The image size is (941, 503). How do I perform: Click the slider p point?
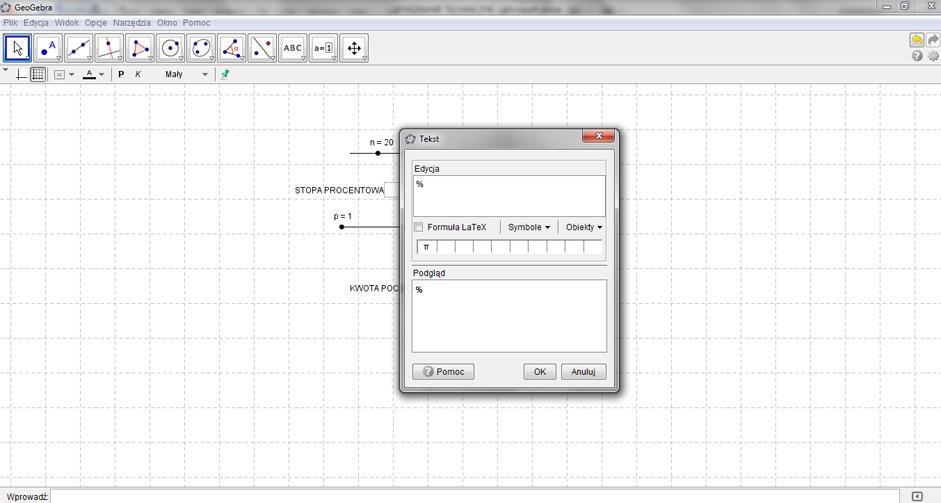tap(341, 227)
